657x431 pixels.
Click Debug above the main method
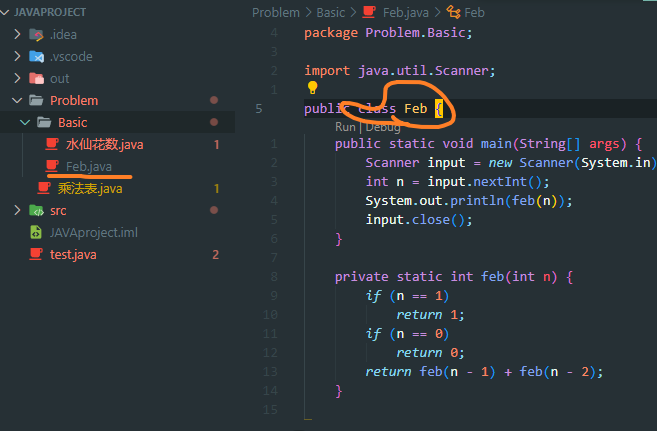pos(383,127)
